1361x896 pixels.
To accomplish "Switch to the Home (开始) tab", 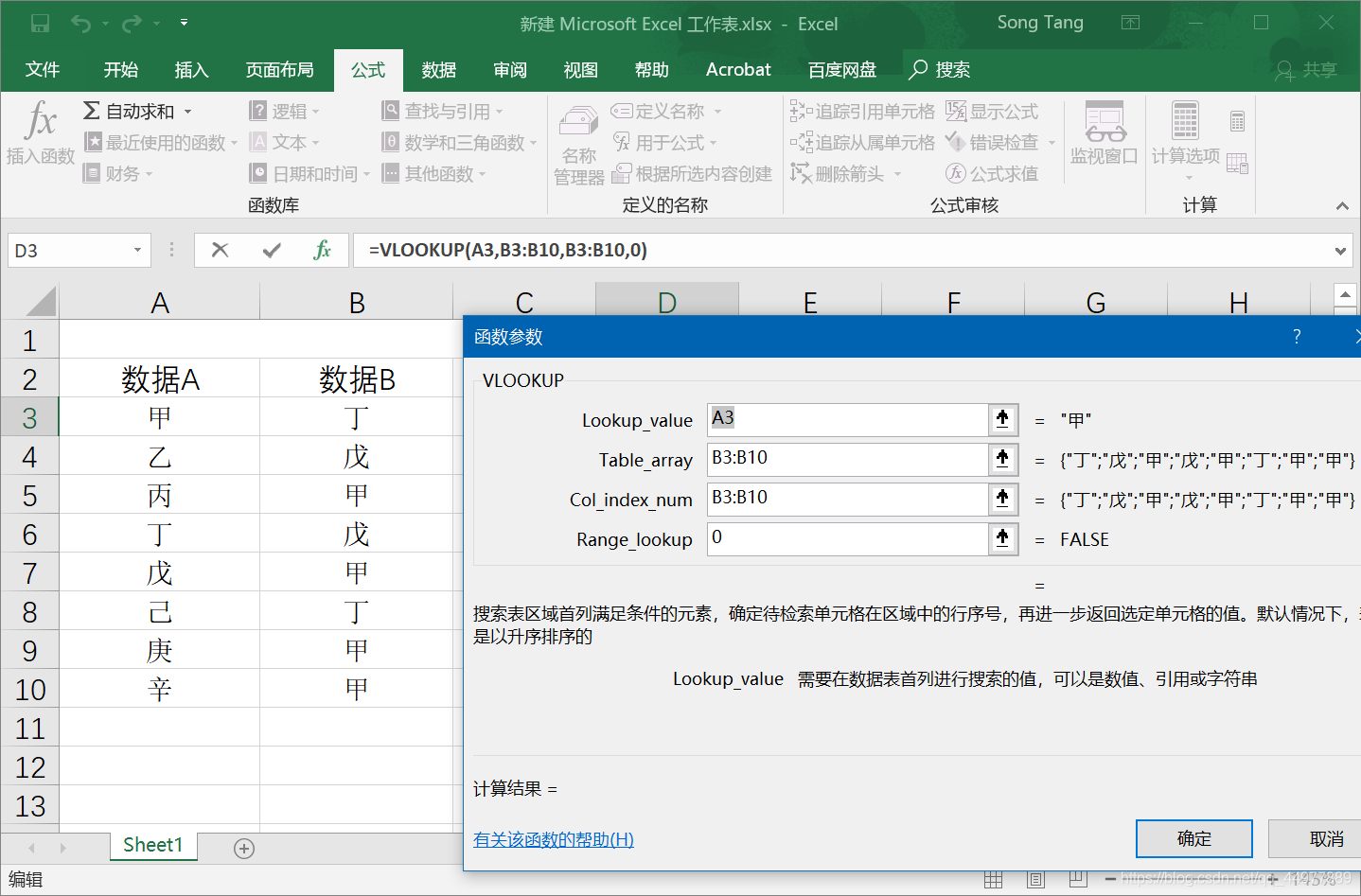I will (121, 70).
